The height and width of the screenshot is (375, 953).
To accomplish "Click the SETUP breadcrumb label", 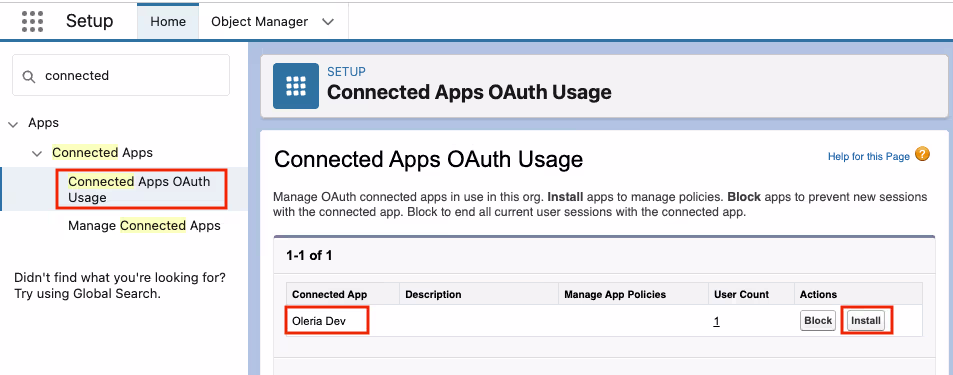I will coord(346,72).
